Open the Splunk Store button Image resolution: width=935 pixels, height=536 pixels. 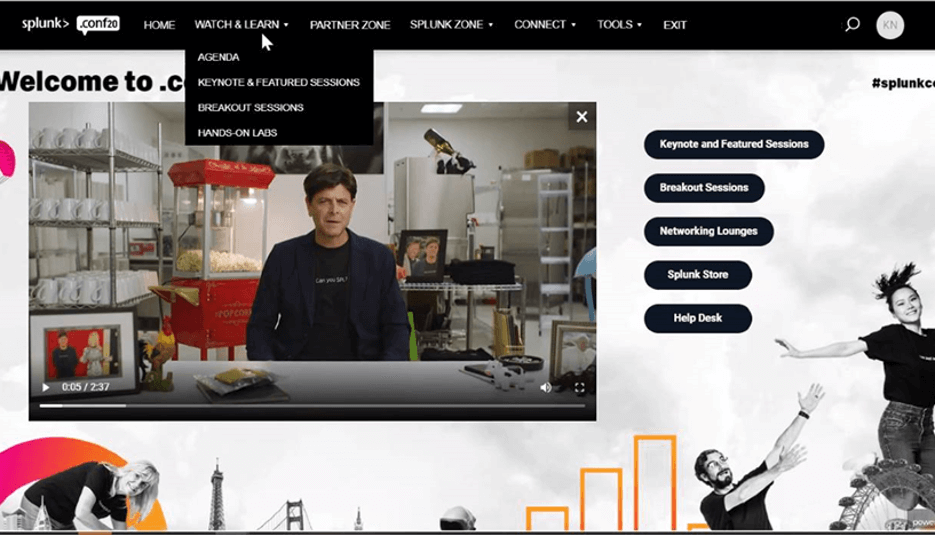[x=698, y=275]
